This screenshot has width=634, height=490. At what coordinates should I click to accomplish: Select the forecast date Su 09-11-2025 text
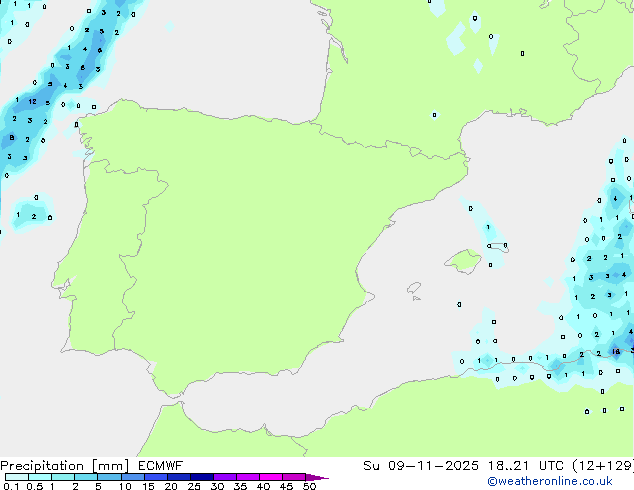coord(408,465)
